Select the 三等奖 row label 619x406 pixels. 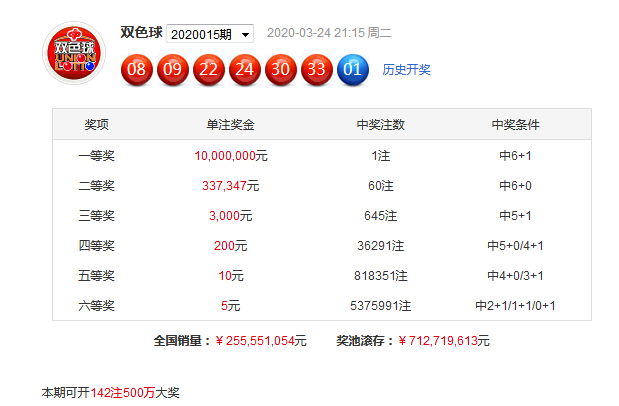click(x=96, y=216)
